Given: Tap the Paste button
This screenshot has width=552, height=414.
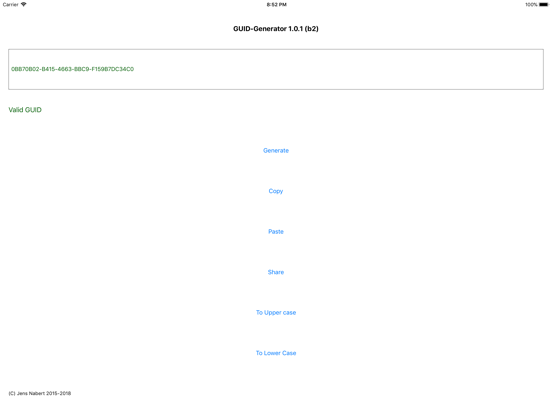Looking at the screenshot, I should click(x=276, y=231).
